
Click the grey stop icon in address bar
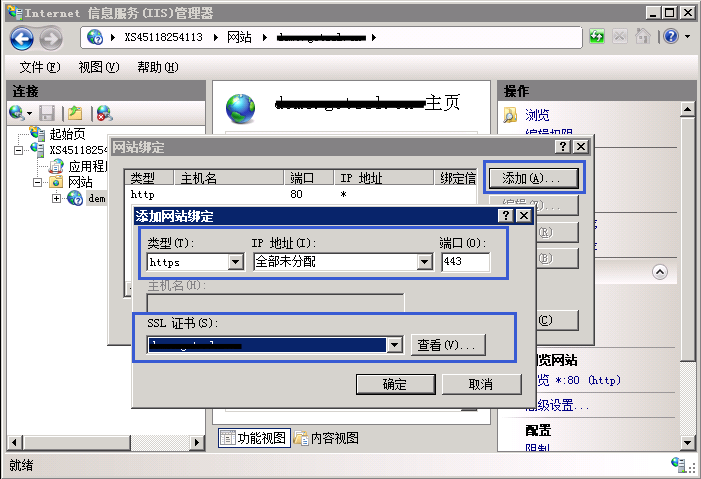tap(620, 36)
